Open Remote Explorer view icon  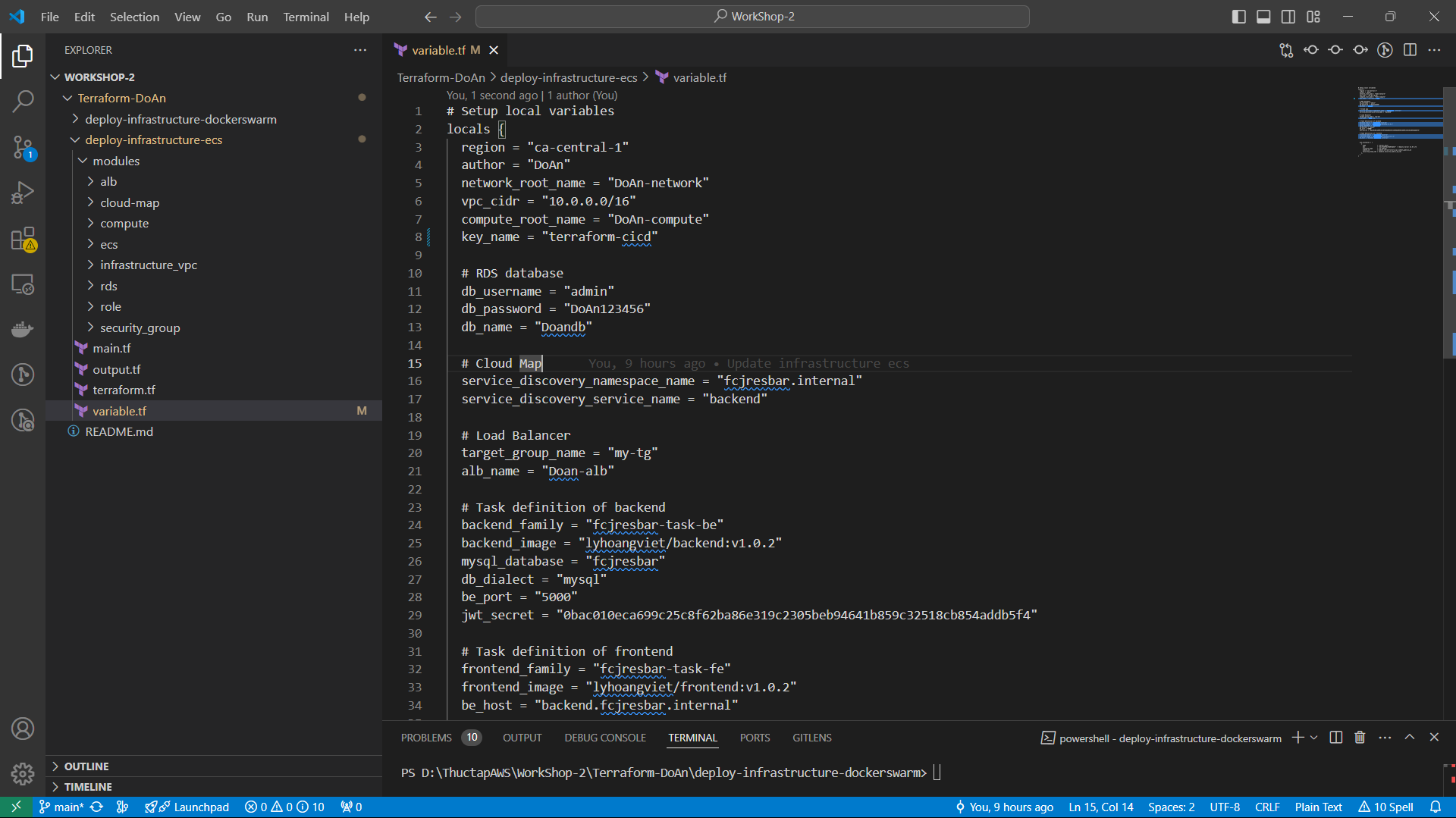[23, 284]
